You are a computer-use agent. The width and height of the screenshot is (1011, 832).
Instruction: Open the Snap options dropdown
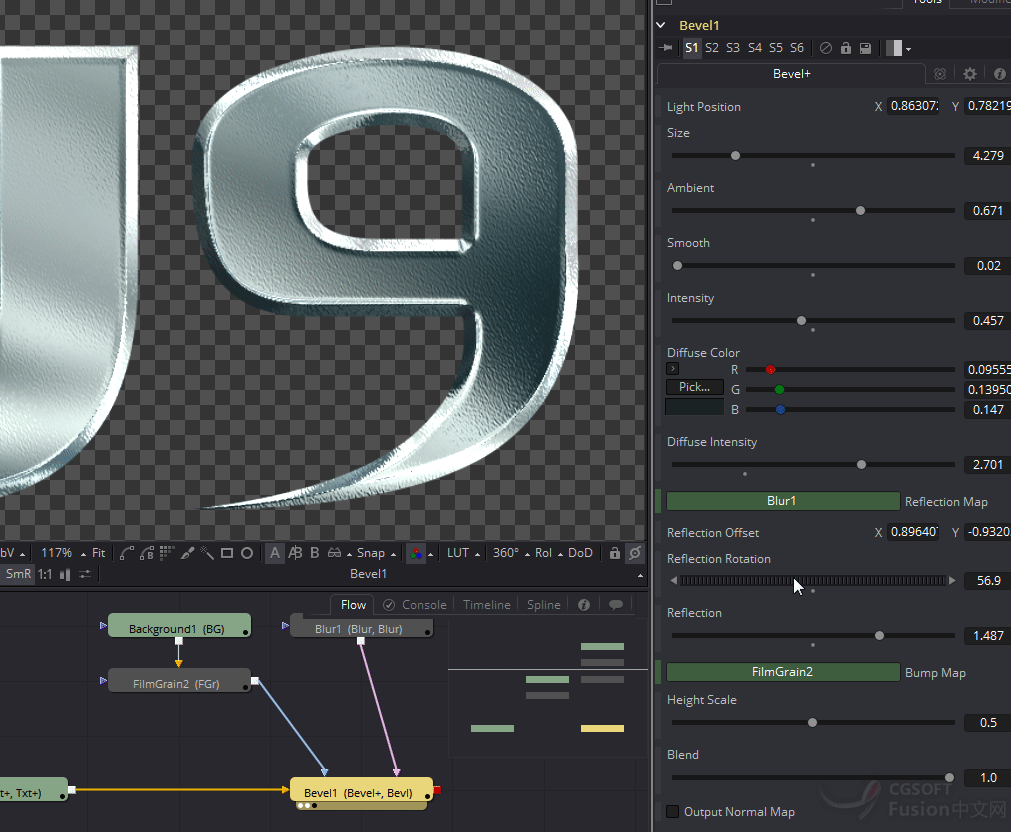(x=377, y=553)
